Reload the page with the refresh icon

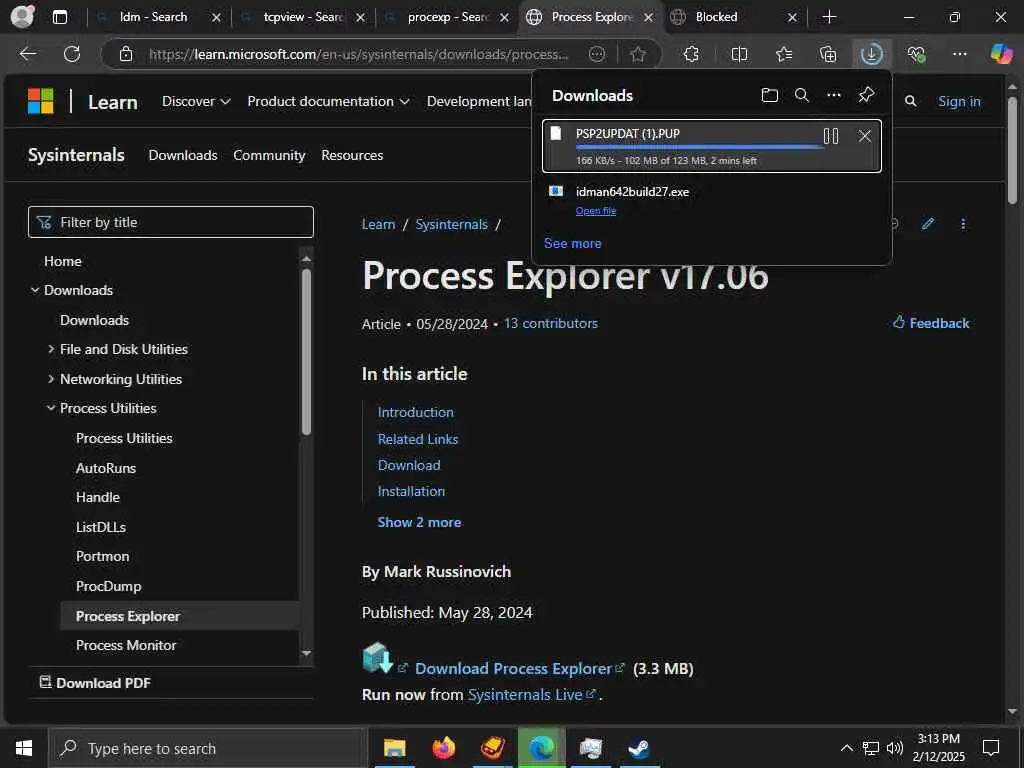pos(72,54)
